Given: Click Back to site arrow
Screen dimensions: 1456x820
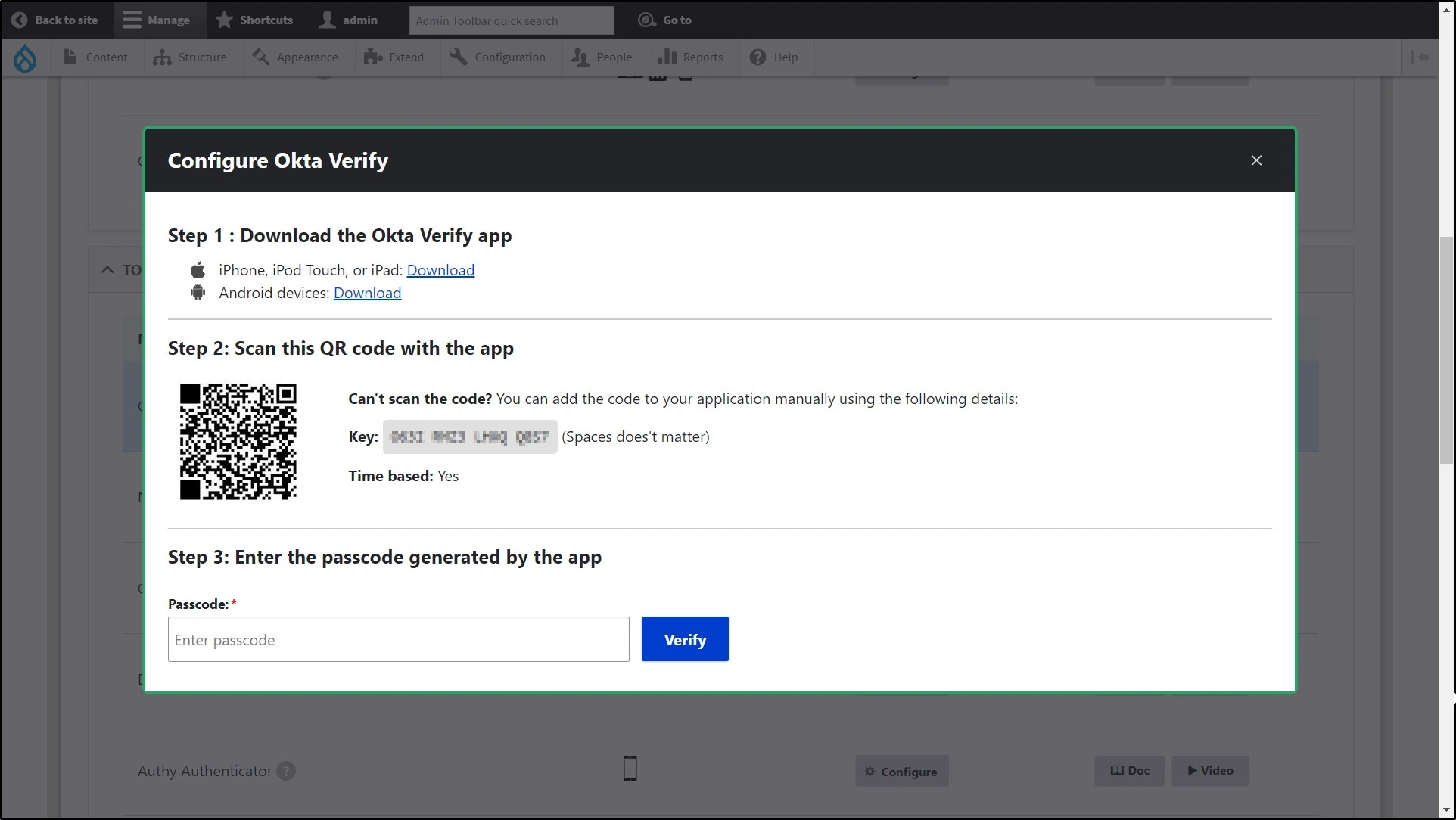Looking at the screenshot, I should (20, 20).
